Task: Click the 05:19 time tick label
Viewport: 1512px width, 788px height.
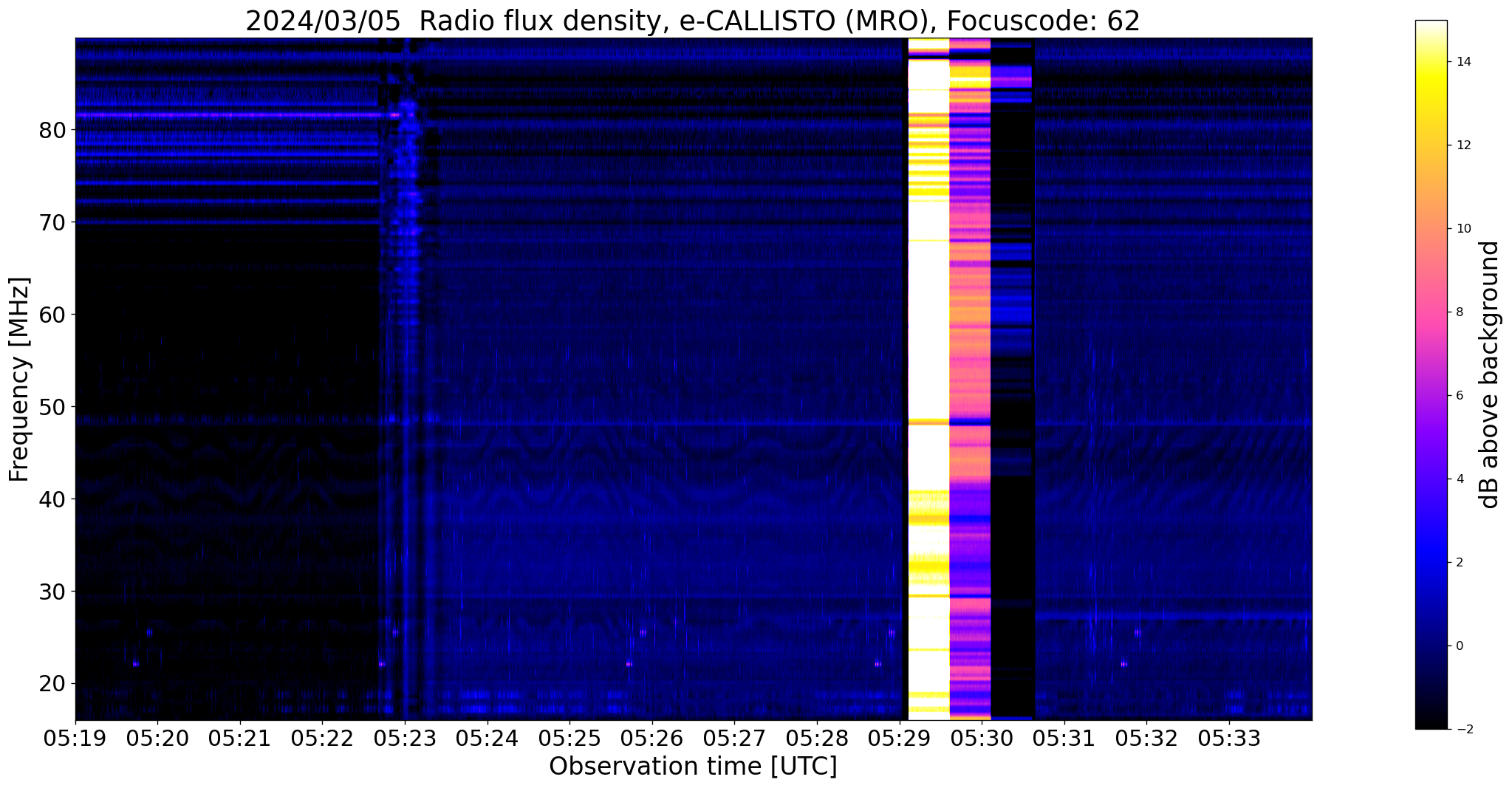Action: (x=75, y=738)
